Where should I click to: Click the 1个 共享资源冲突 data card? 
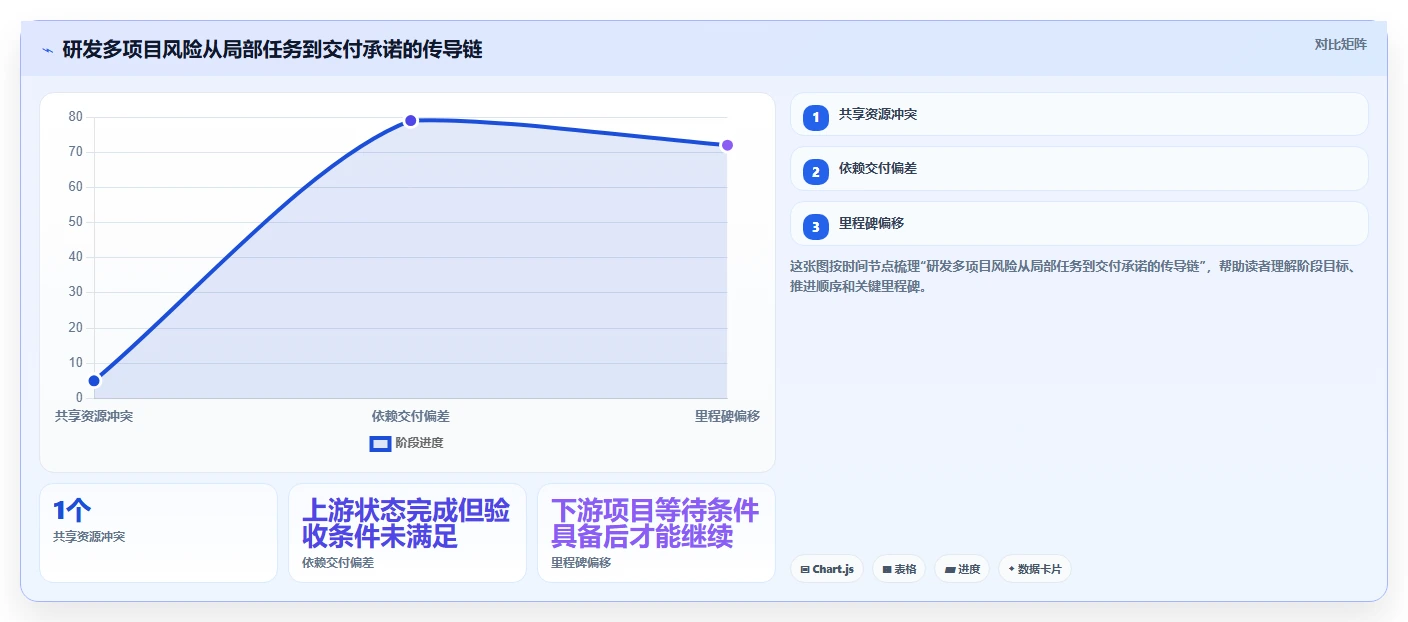click(x=158, y=533)
